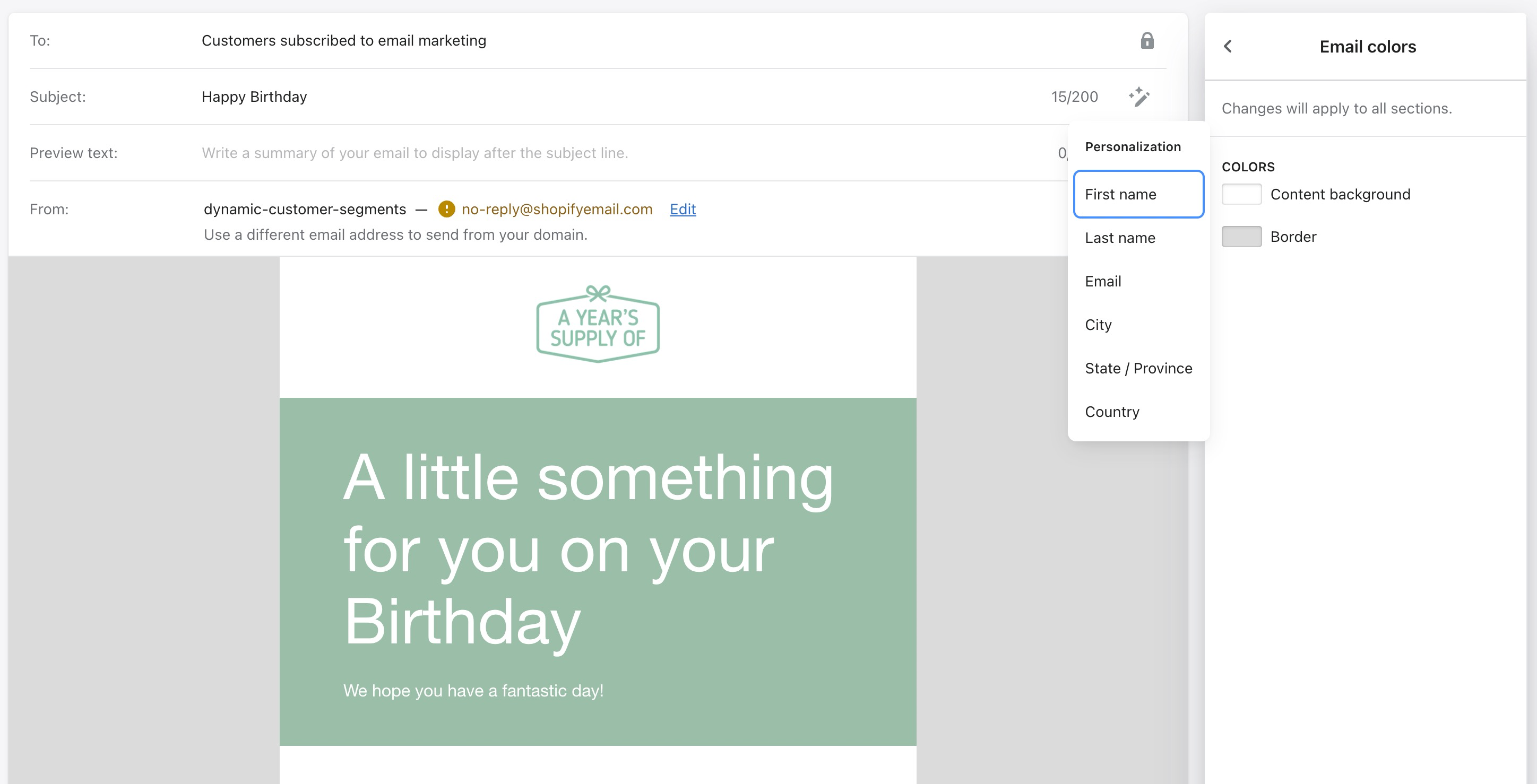
Task: Insert Email personalization token
Action: pyautogui.click(x=1102, y=282)
